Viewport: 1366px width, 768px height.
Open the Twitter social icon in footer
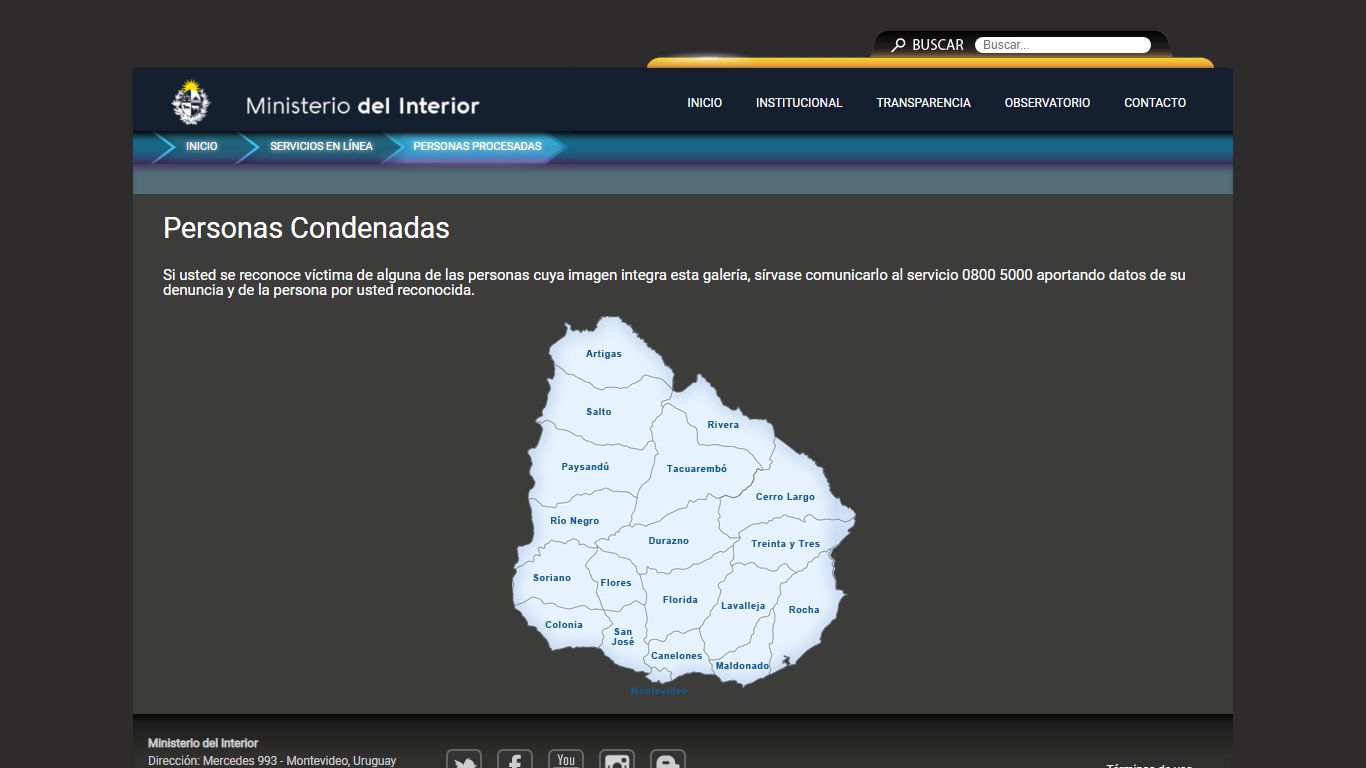[464, 760]
